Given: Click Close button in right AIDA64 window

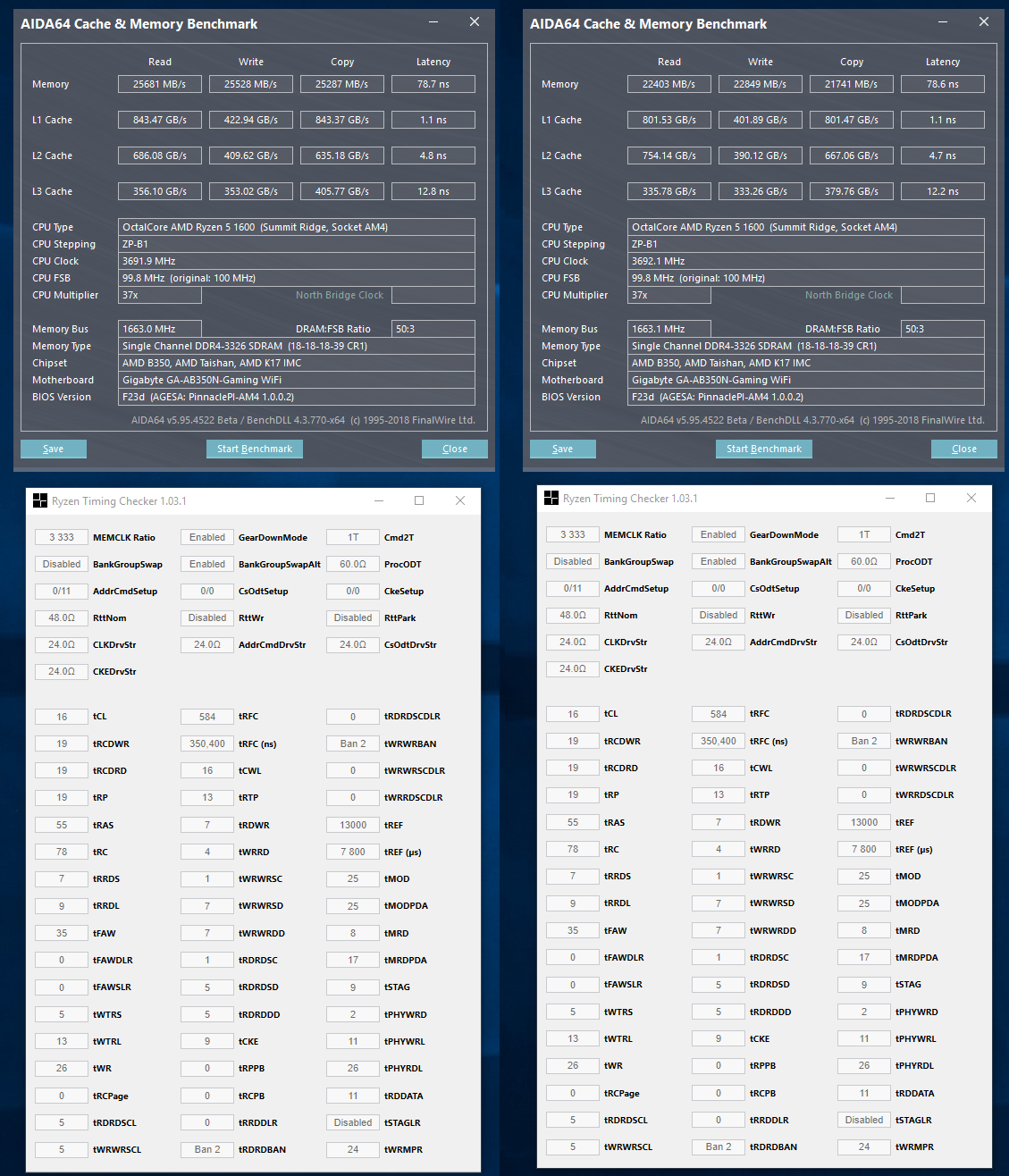Looking at the screenshot, I should click(964, 449).
